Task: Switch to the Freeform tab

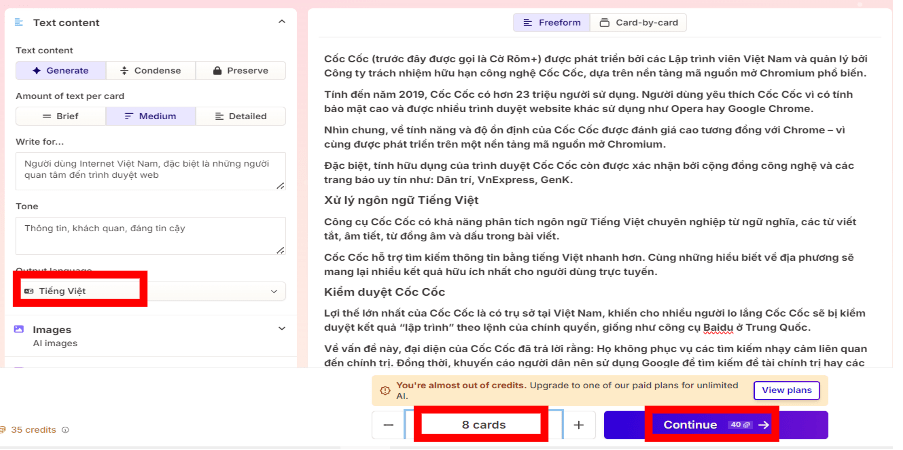Action: click(551, 22)
